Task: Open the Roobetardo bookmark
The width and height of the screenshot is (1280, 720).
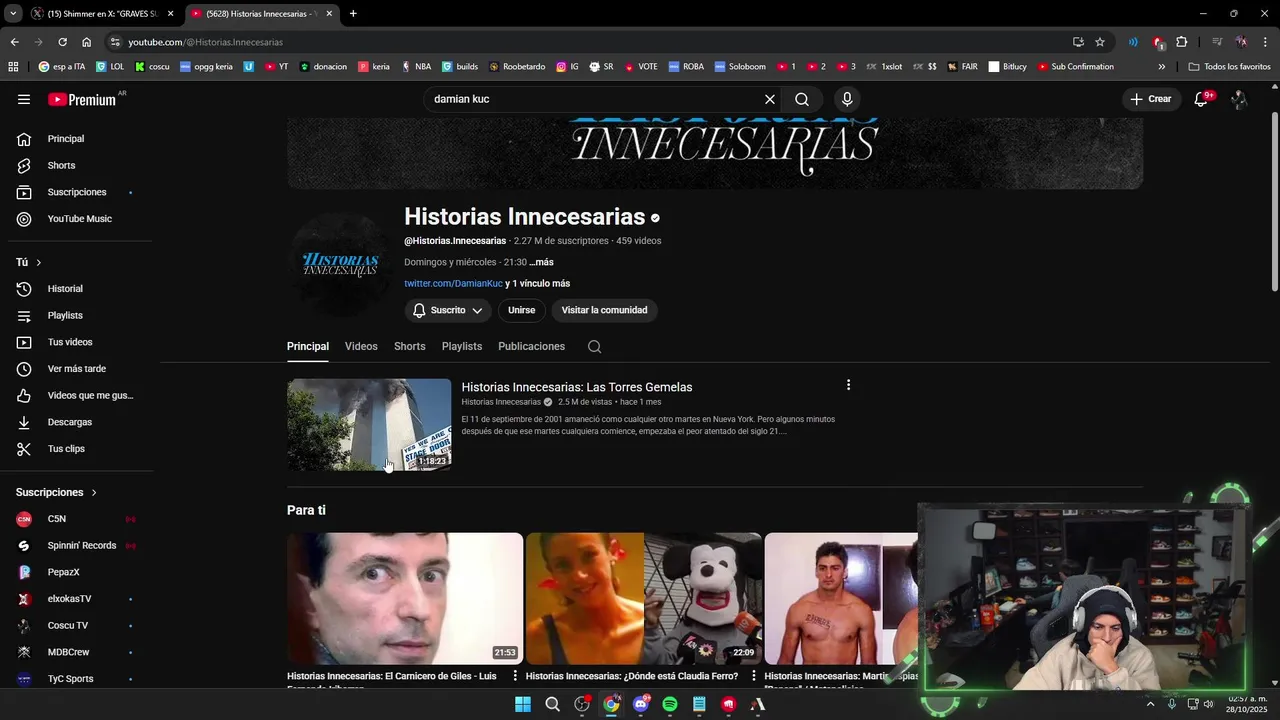Action: coord(517,67)
